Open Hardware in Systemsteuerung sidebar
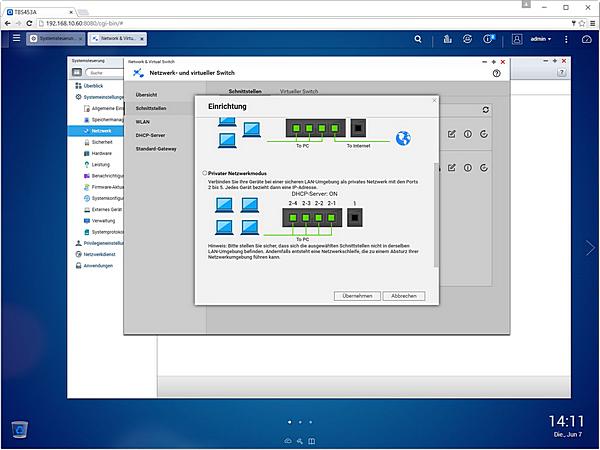The width and height of the screenshot is (600, 450). click(x=98, y=153)
